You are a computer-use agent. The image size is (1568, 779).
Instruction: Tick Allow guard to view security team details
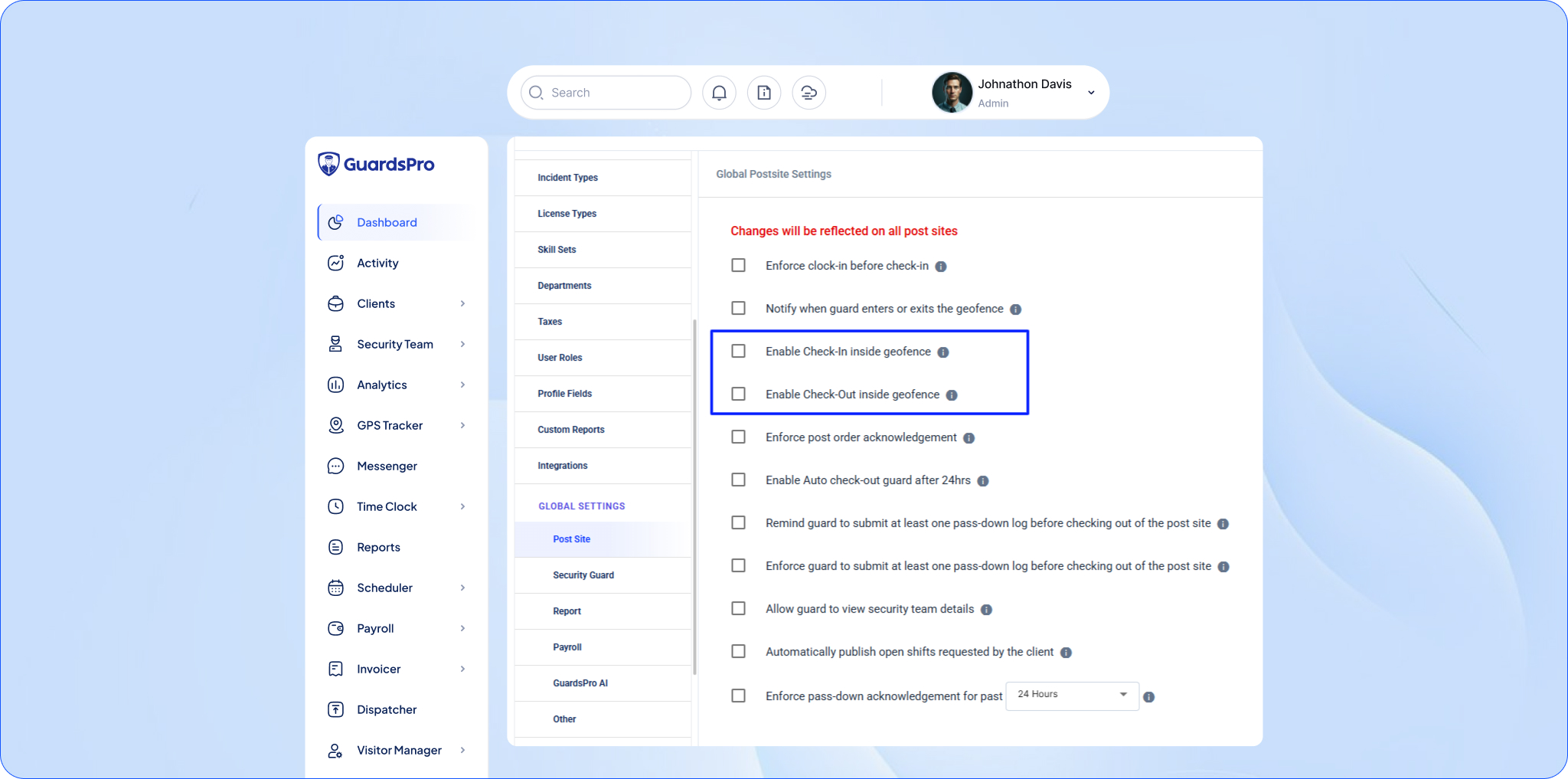738,608
